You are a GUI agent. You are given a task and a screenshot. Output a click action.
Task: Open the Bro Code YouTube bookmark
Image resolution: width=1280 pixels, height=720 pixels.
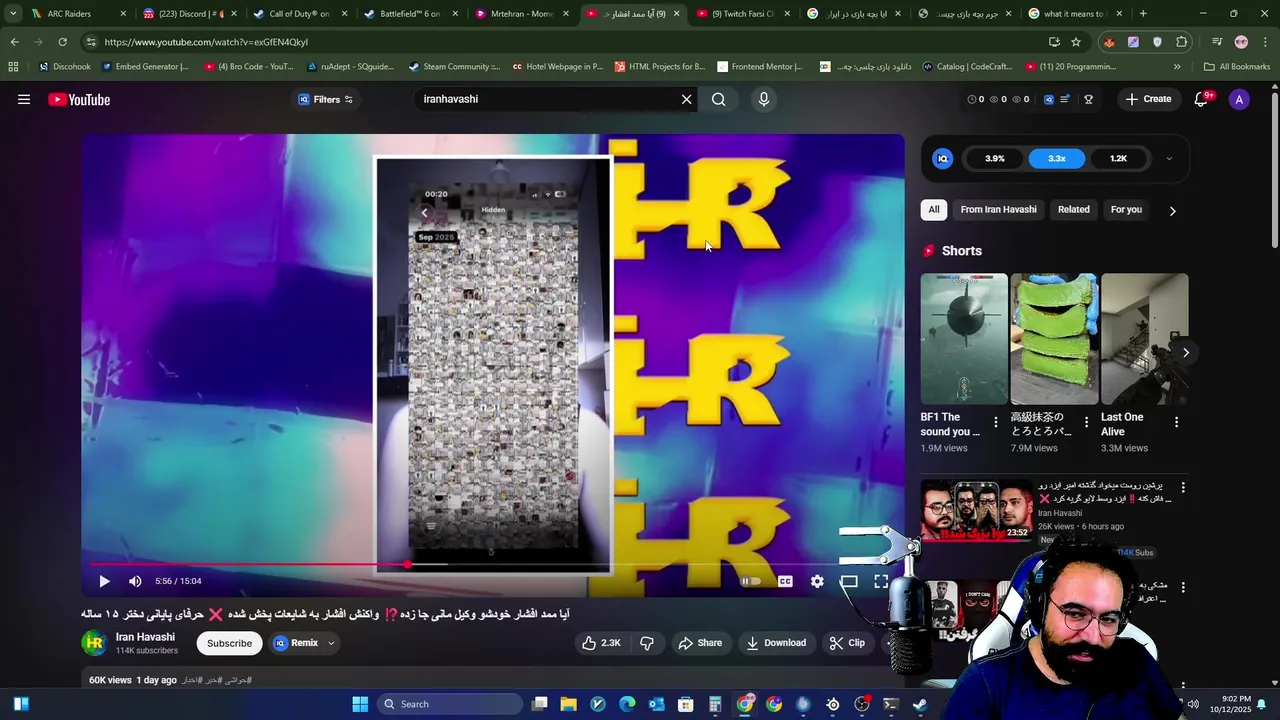(x=248, y=67)
